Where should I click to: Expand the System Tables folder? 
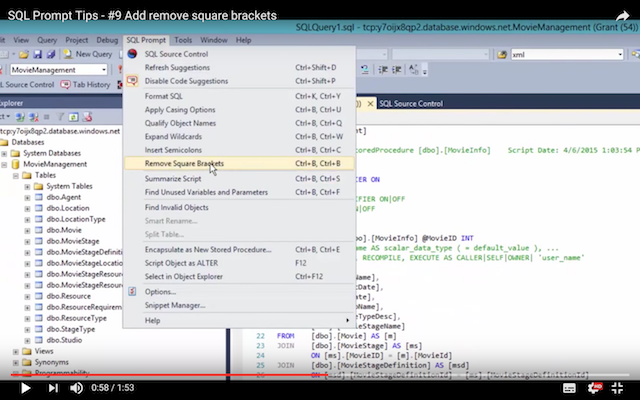coord(27,187)
